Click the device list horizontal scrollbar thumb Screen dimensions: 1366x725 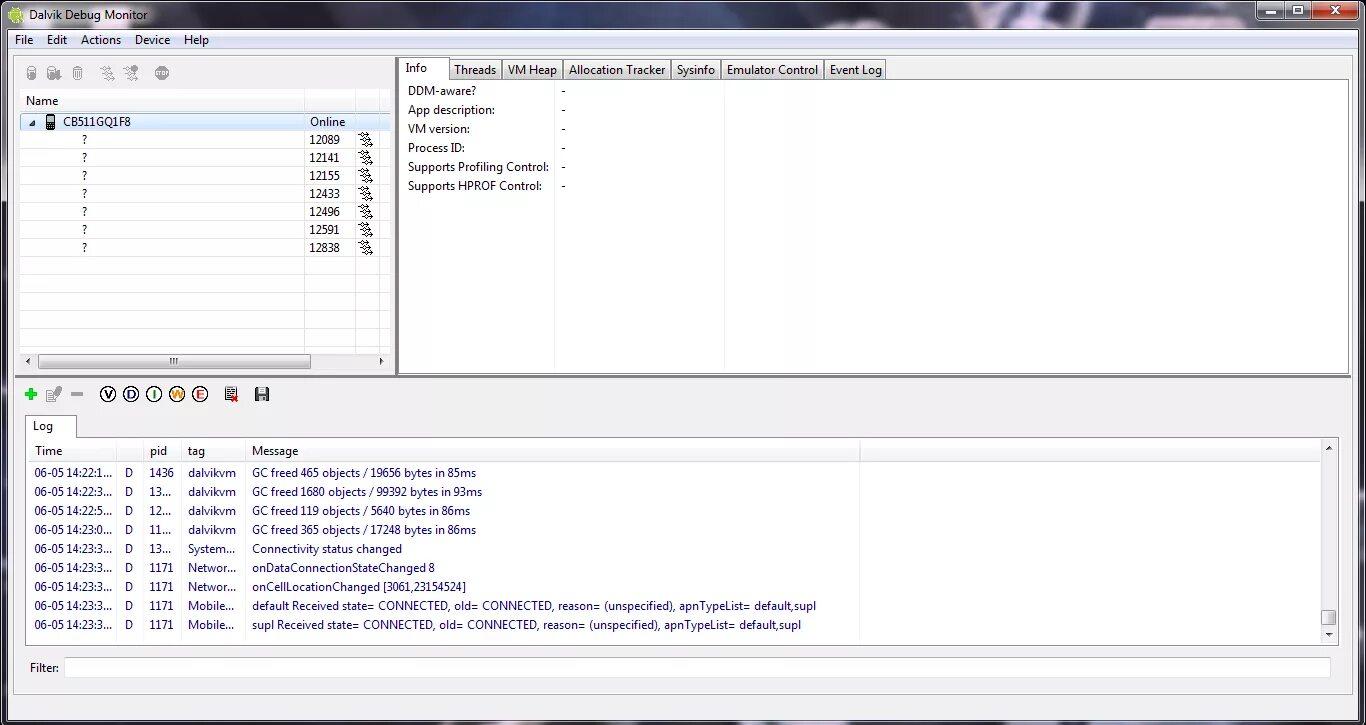(174, 361)
